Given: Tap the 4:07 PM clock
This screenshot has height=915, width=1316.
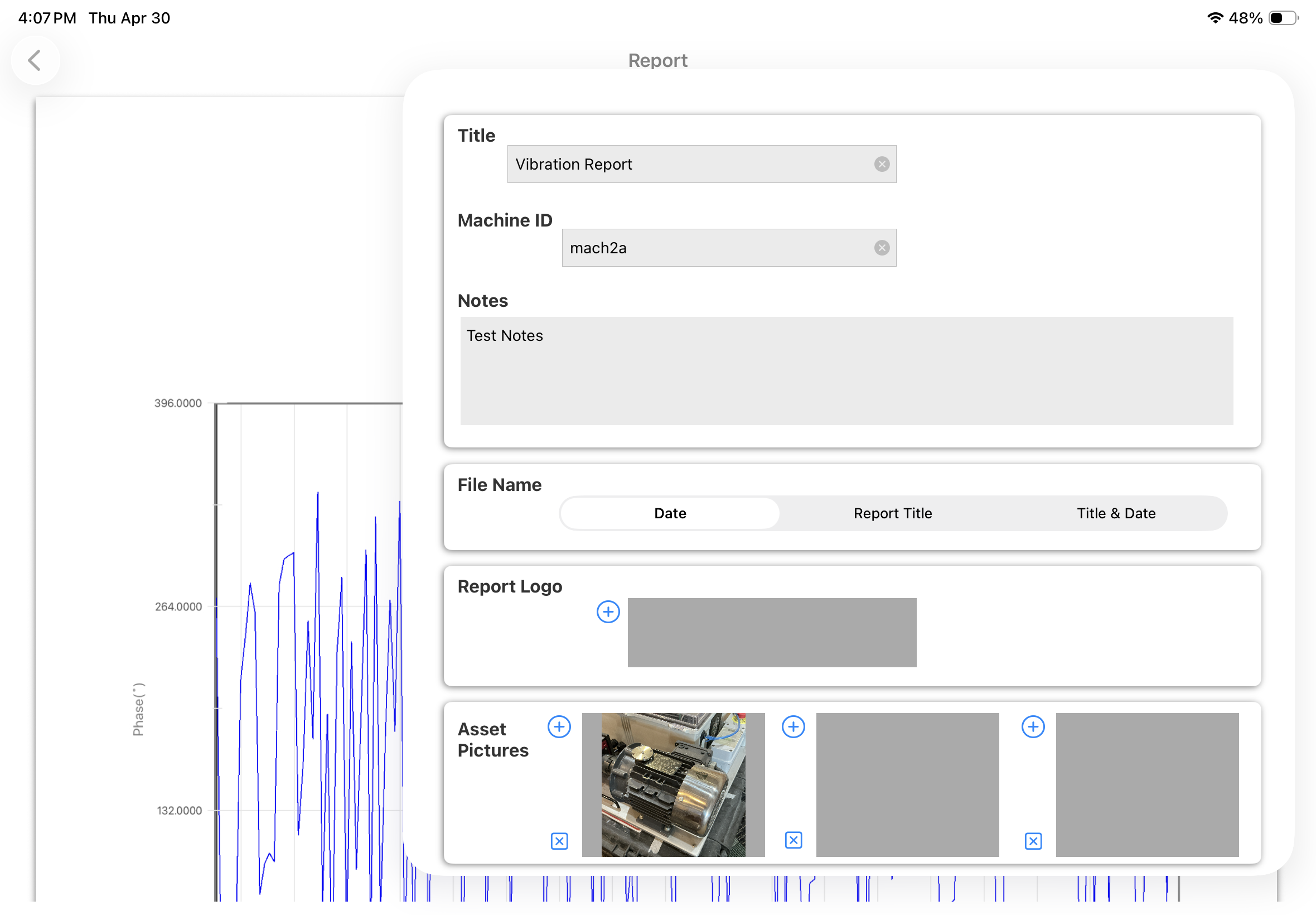Looking at the screenshot, I should 47,18.
